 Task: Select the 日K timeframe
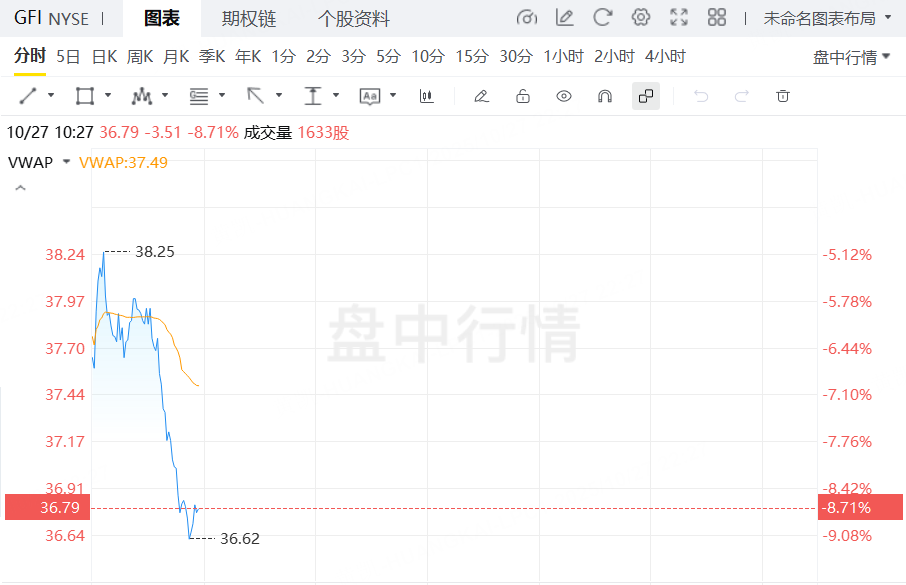click(104, 56)
